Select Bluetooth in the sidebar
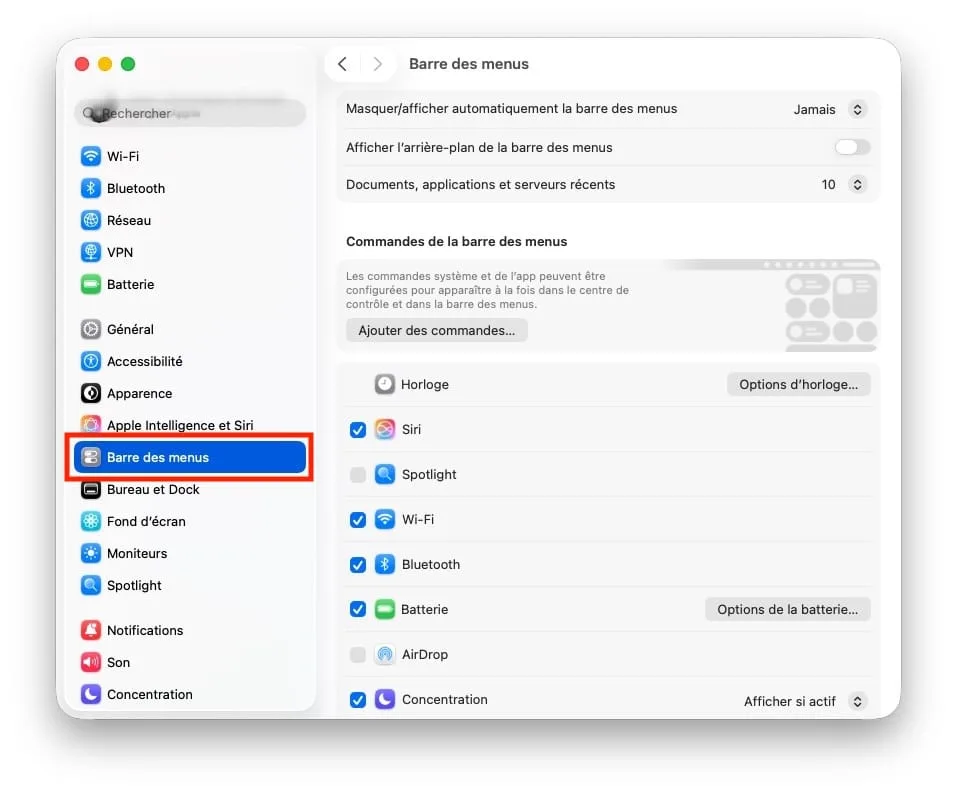Screen dimensions: 957x793 pos(135,188)
